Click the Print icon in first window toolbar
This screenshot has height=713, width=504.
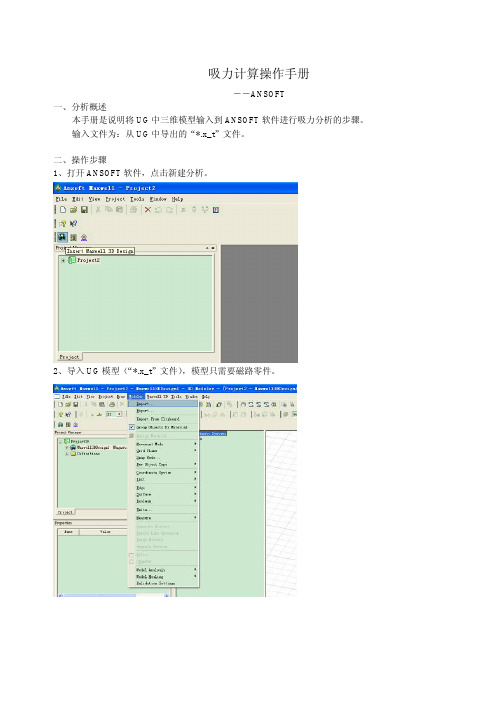[x=133, y=210]
